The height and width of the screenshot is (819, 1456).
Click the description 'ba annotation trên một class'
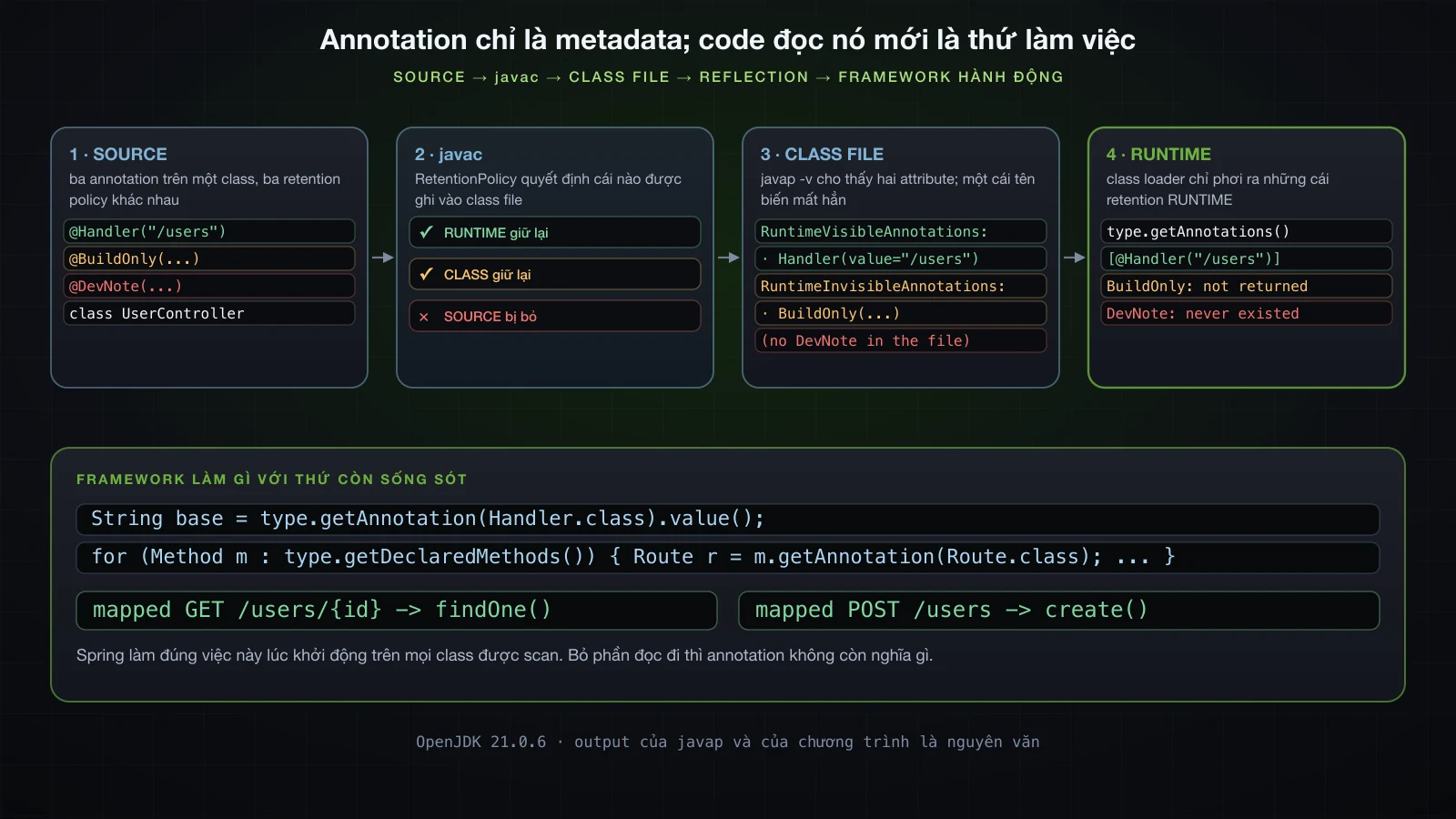click(205, 189)
